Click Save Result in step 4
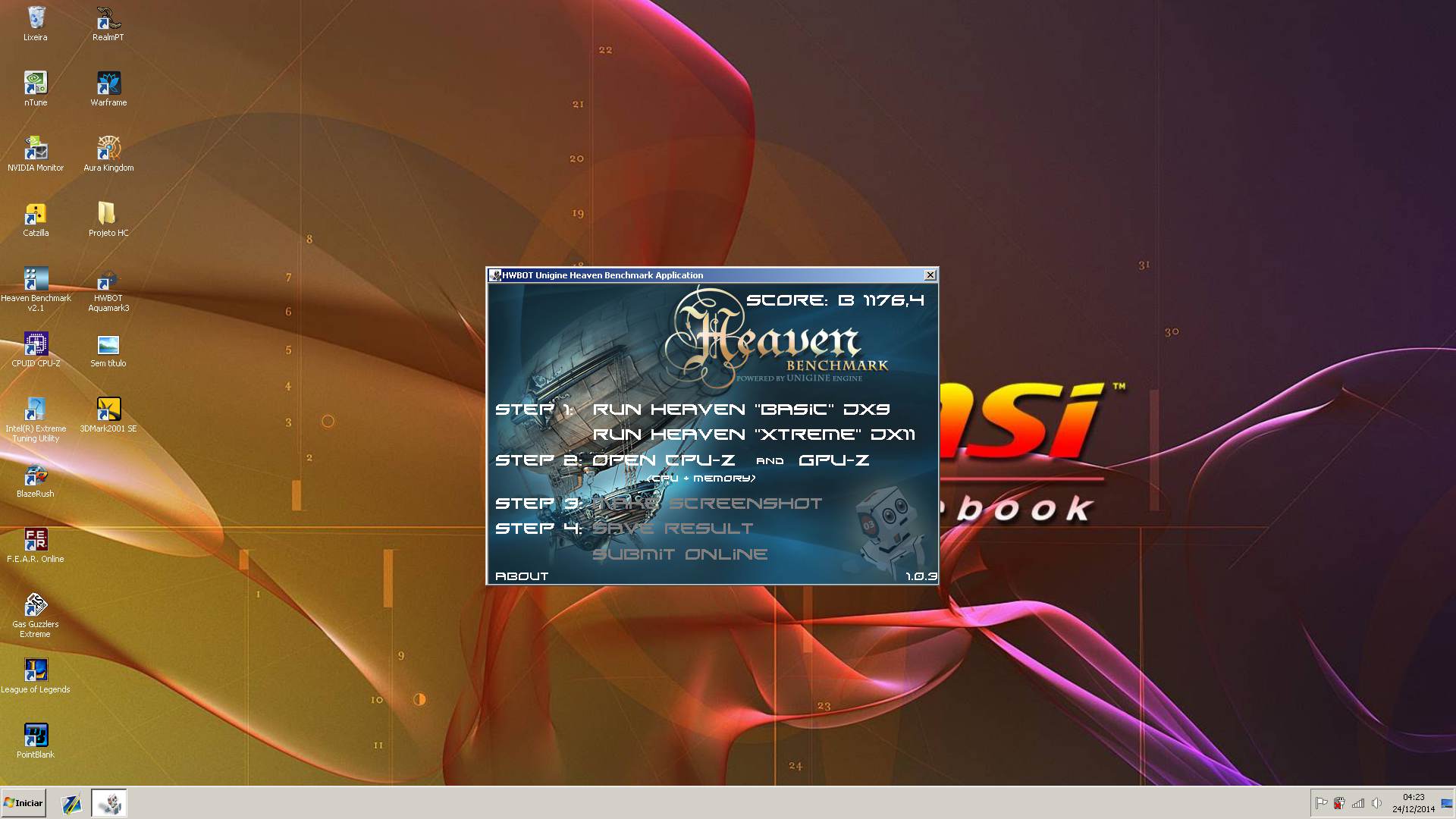 tap(673, 529)
